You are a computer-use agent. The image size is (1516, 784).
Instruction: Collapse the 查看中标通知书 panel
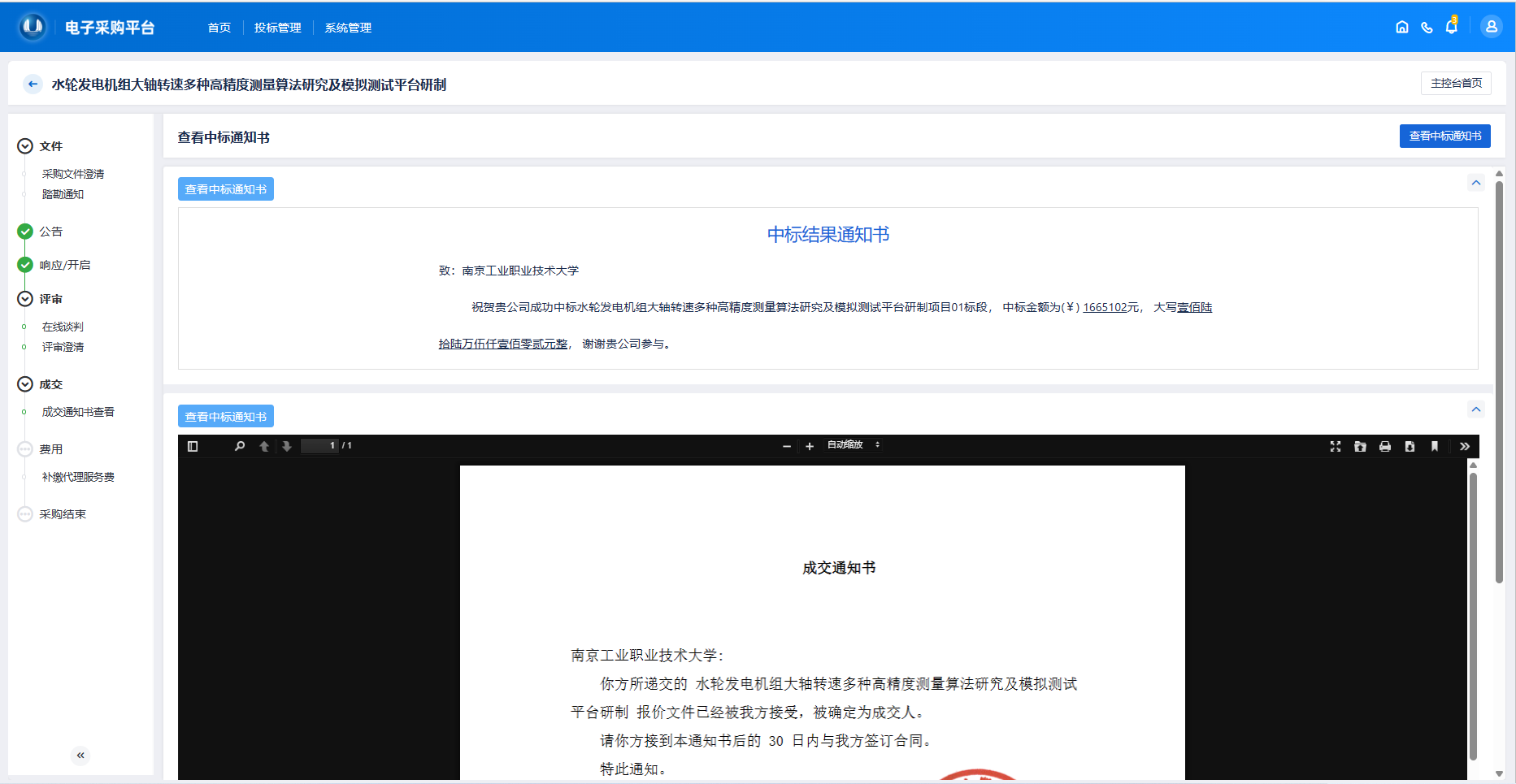(1476, 182)
